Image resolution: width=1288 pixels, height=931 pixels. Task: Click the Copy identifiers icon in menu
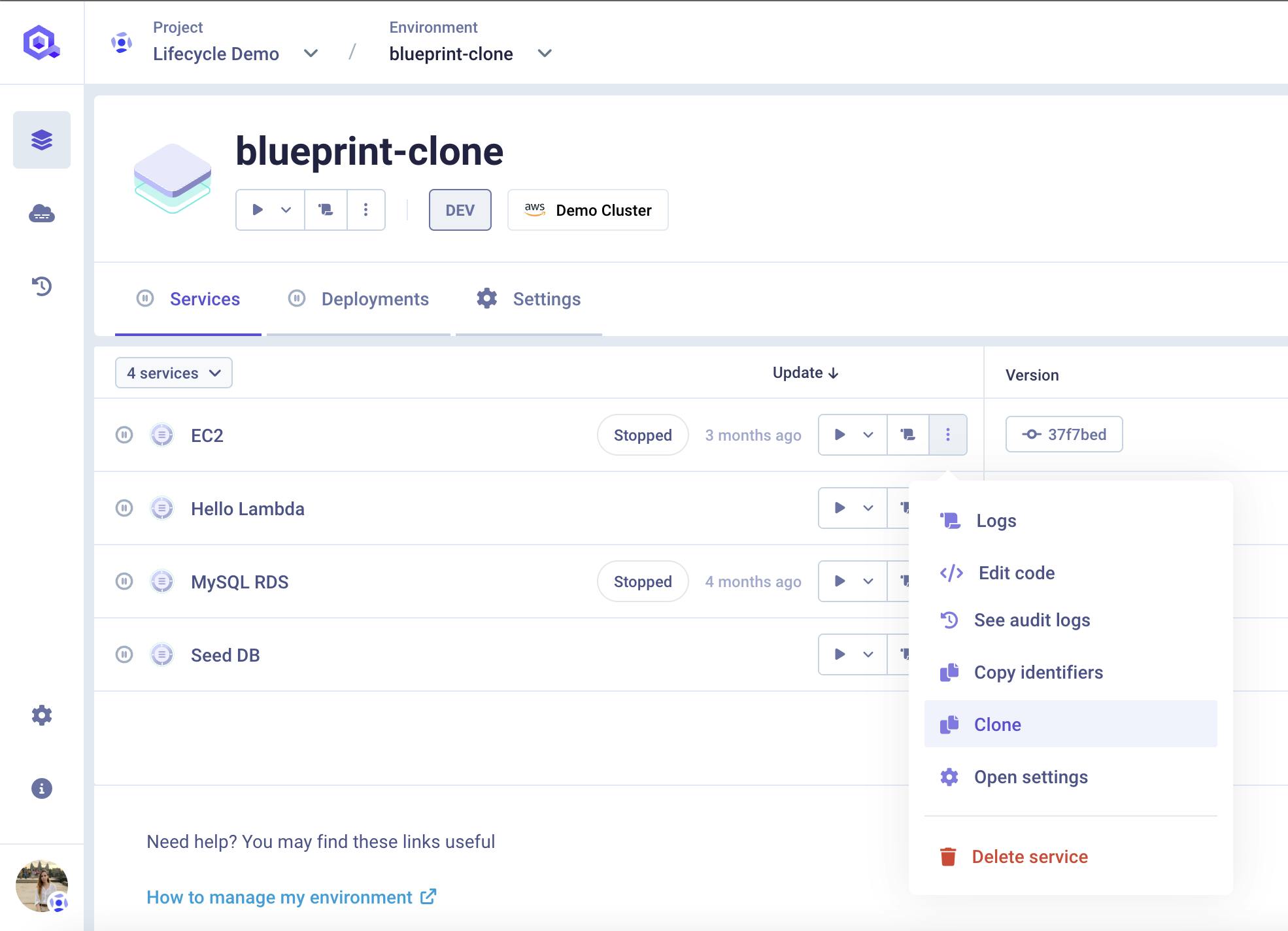pos(949,671)
